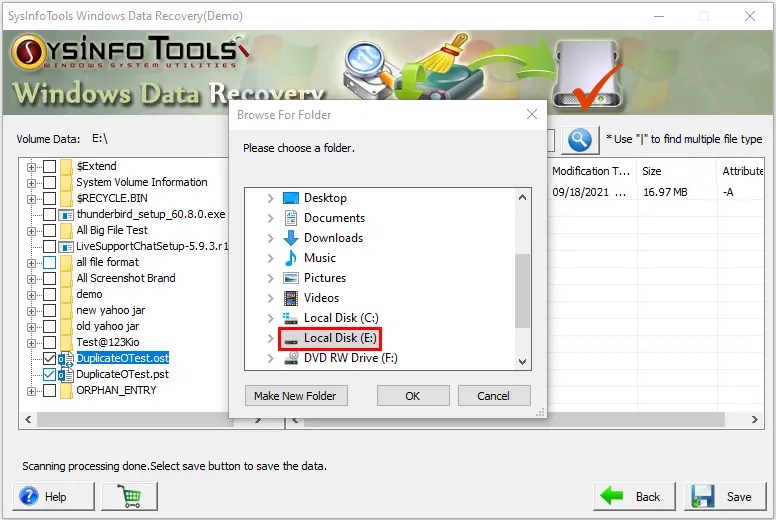Click the green Back arrow button
This screenshot has width=776, height=520.
click(634, 496)
